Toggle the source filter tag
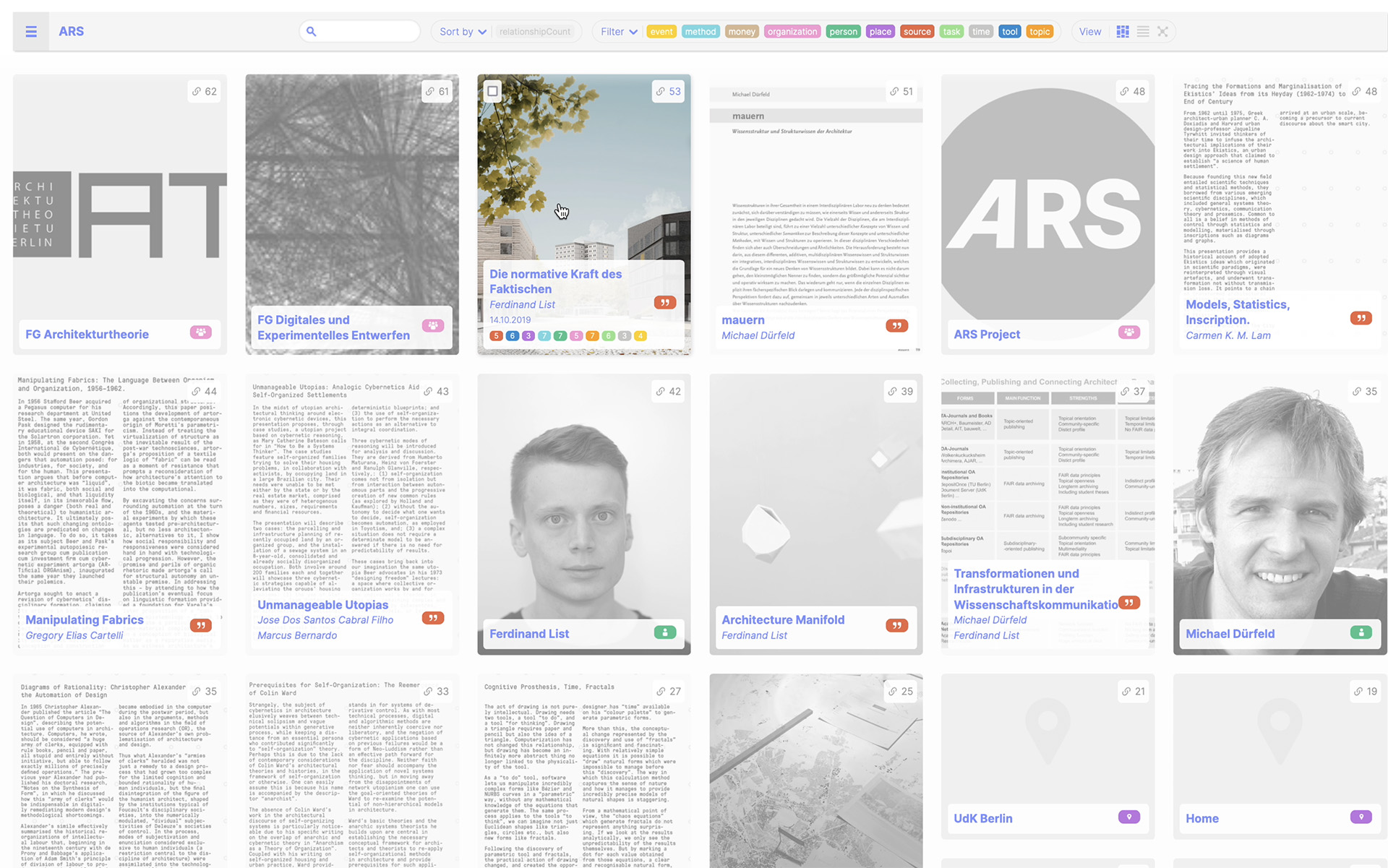The width and height of the screenshot is (1388, 868). 917,31
